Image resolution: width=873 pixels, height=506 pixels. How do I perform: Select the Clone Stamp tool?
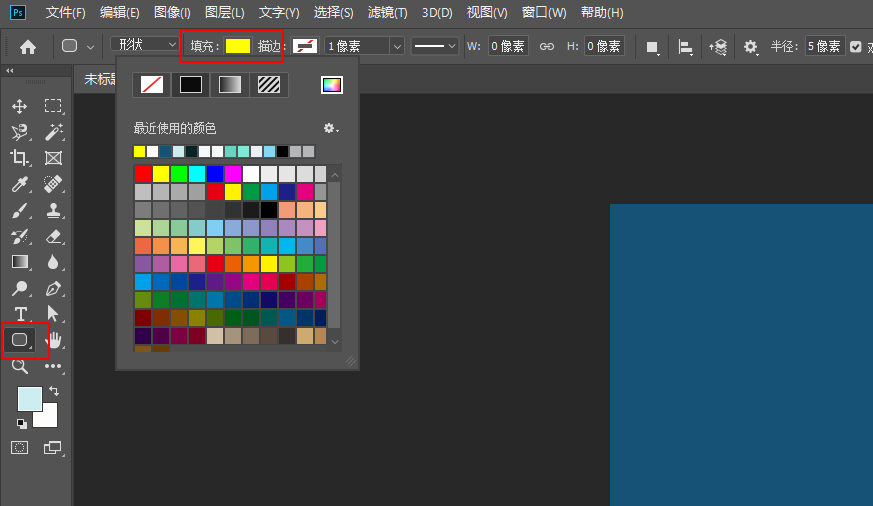click(x=53, y=210)
